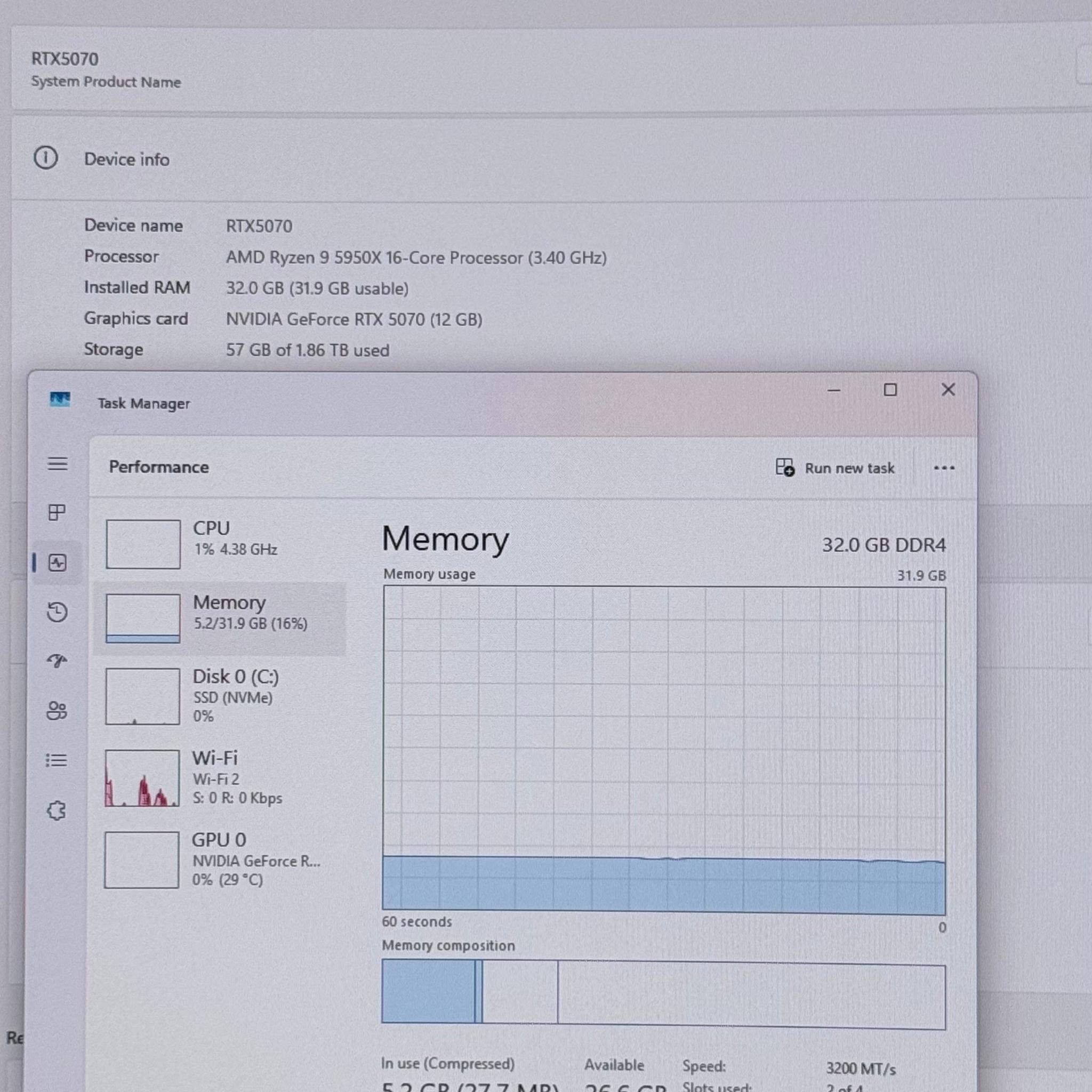
Task: Maximize the Task Manager window
Action: click(x=890, y=390)
